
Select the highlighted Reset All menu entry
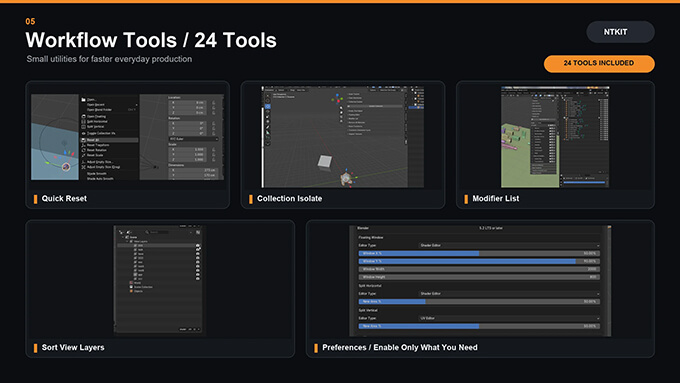click(109, 140)
